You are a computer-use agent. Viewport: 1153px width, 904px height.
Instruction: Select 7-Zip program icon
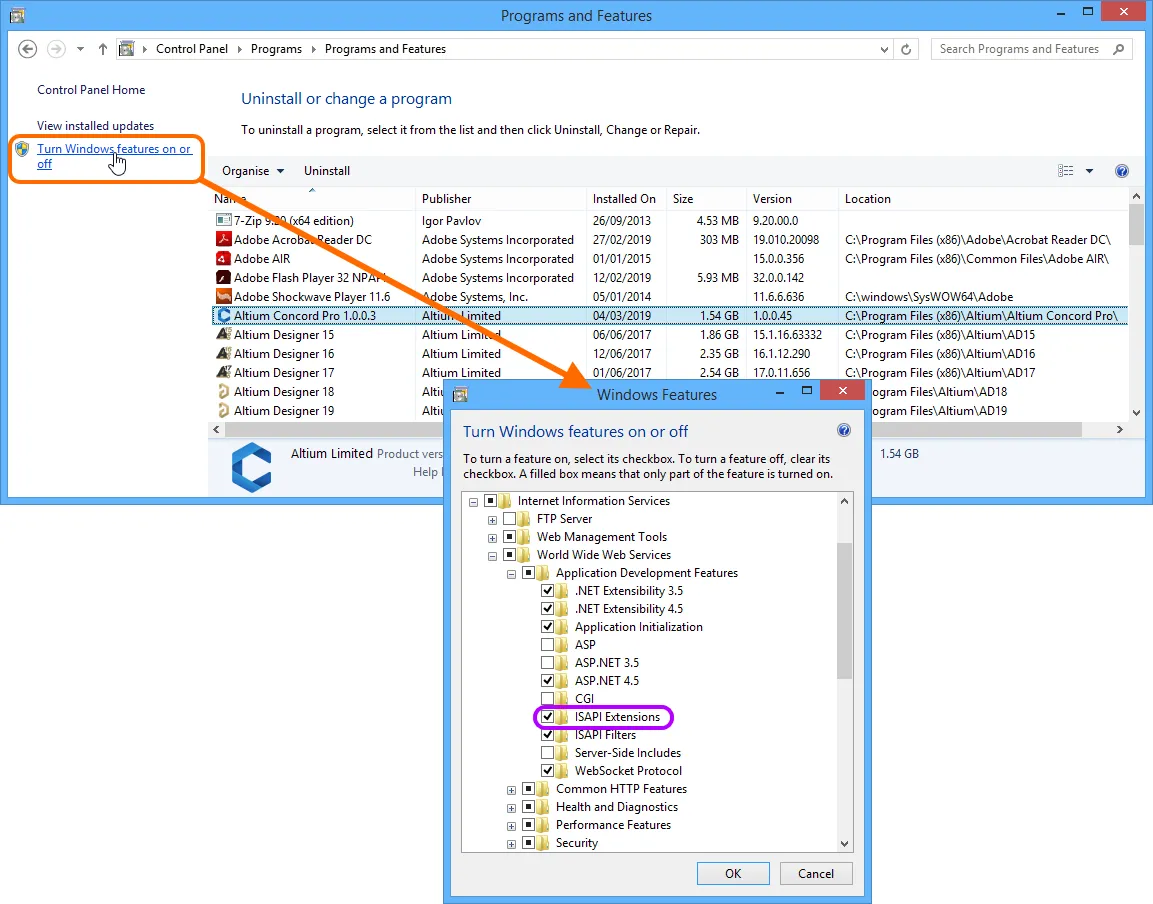click(224, 220)
